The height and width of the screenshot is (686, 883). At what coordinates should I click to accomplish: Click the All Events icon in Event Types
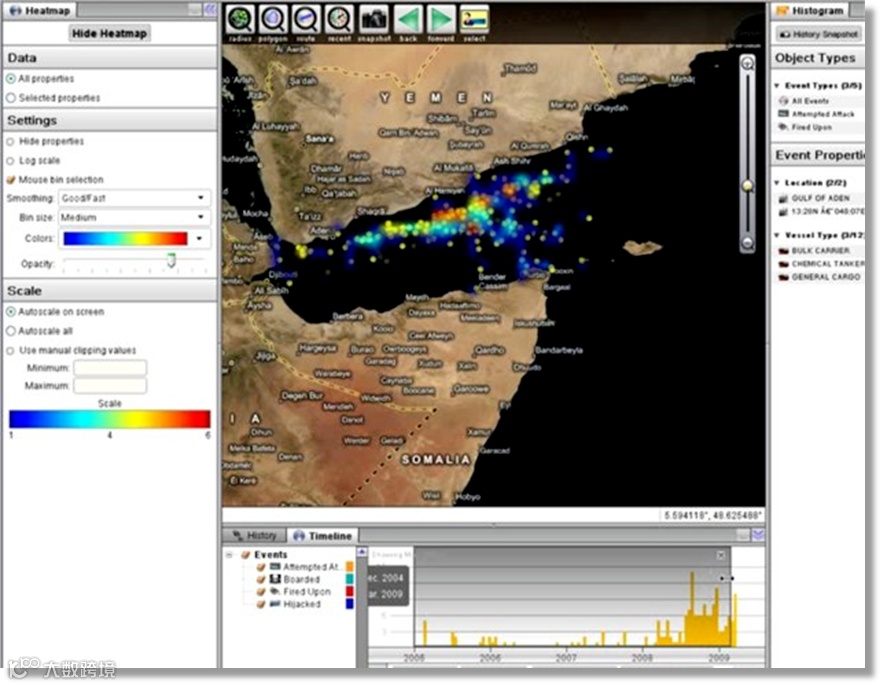coord(783,101)
